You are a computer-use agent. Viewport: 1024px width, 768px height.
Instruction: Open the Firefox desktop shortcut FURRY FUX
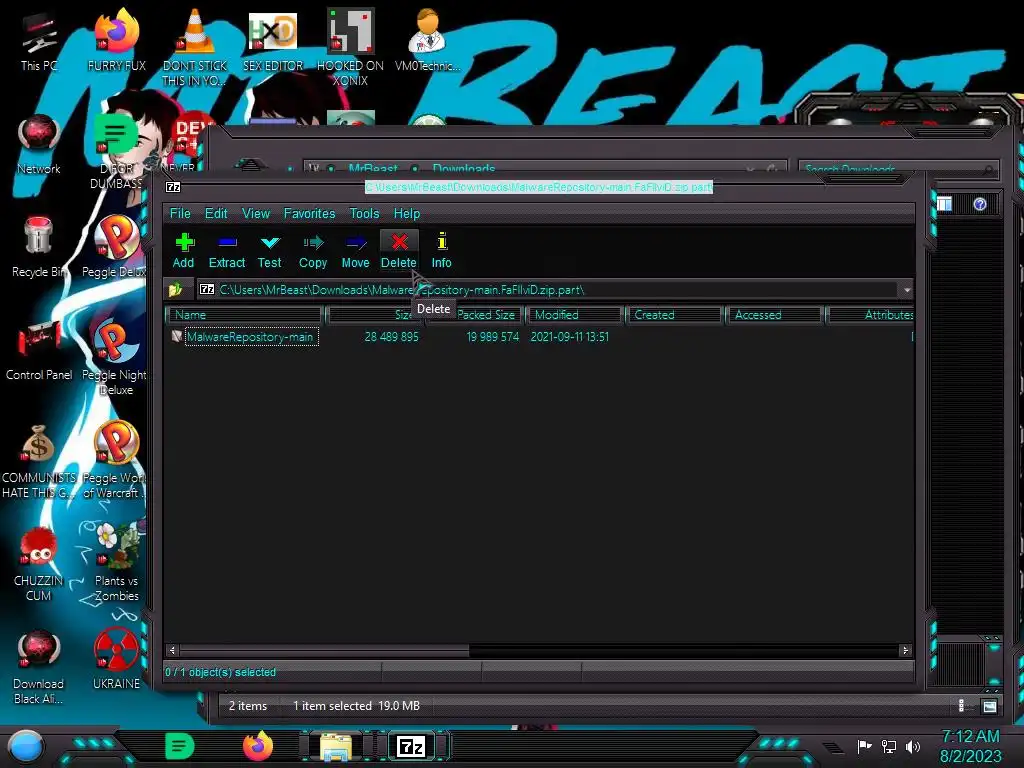(116, 40)
